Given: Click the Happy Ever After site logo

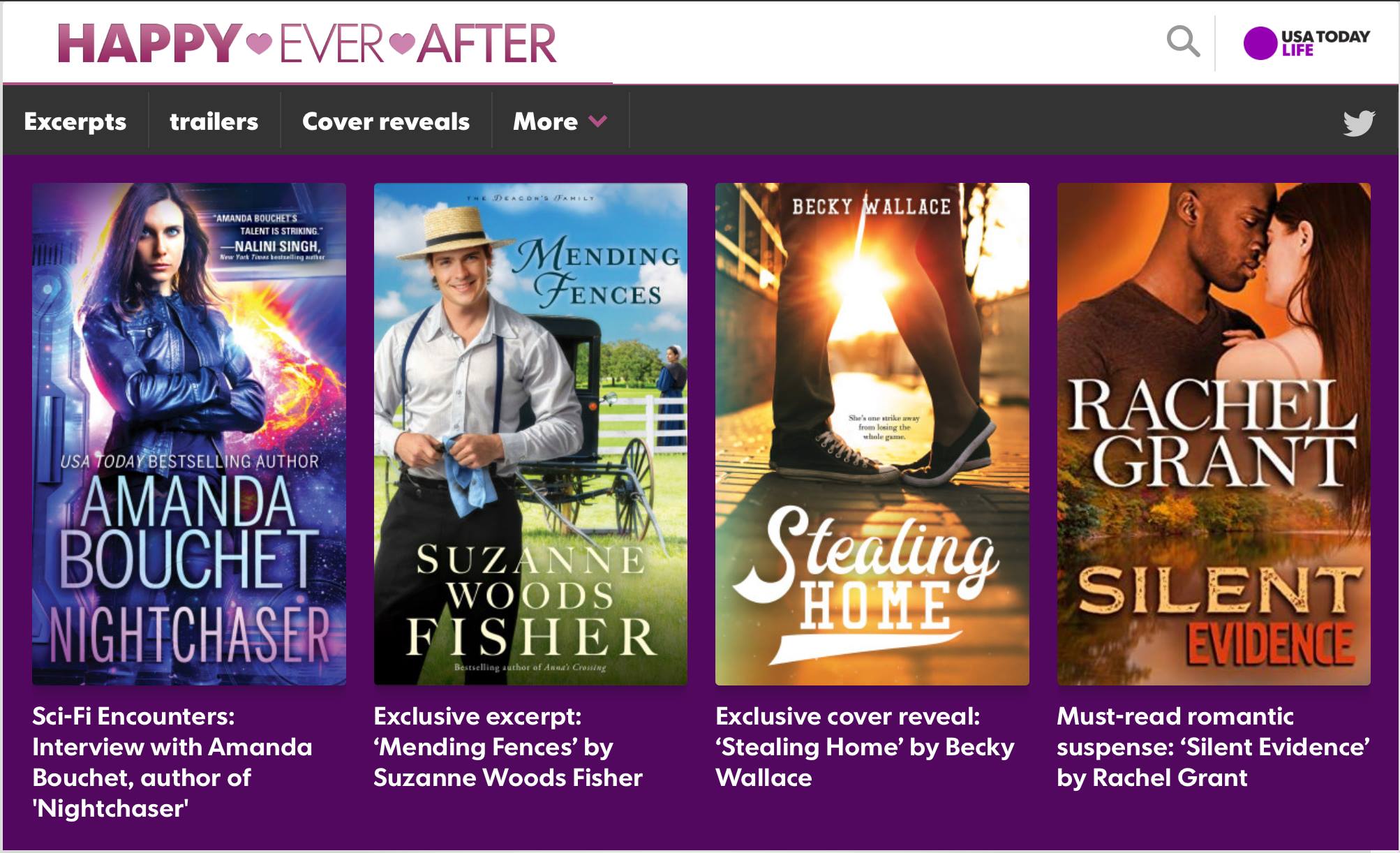Looking at the screenshot, I should 307,43.
